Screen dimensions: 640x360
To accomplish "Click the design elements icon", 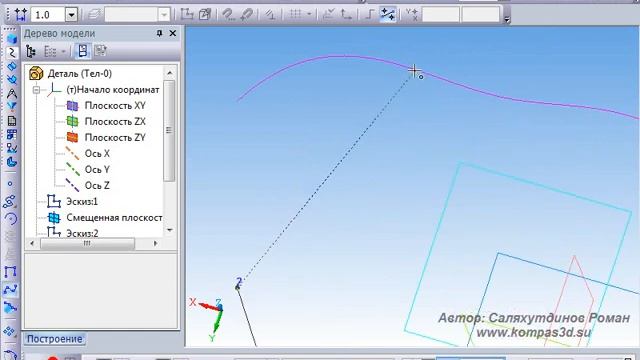I will click(x=11, y=148).
